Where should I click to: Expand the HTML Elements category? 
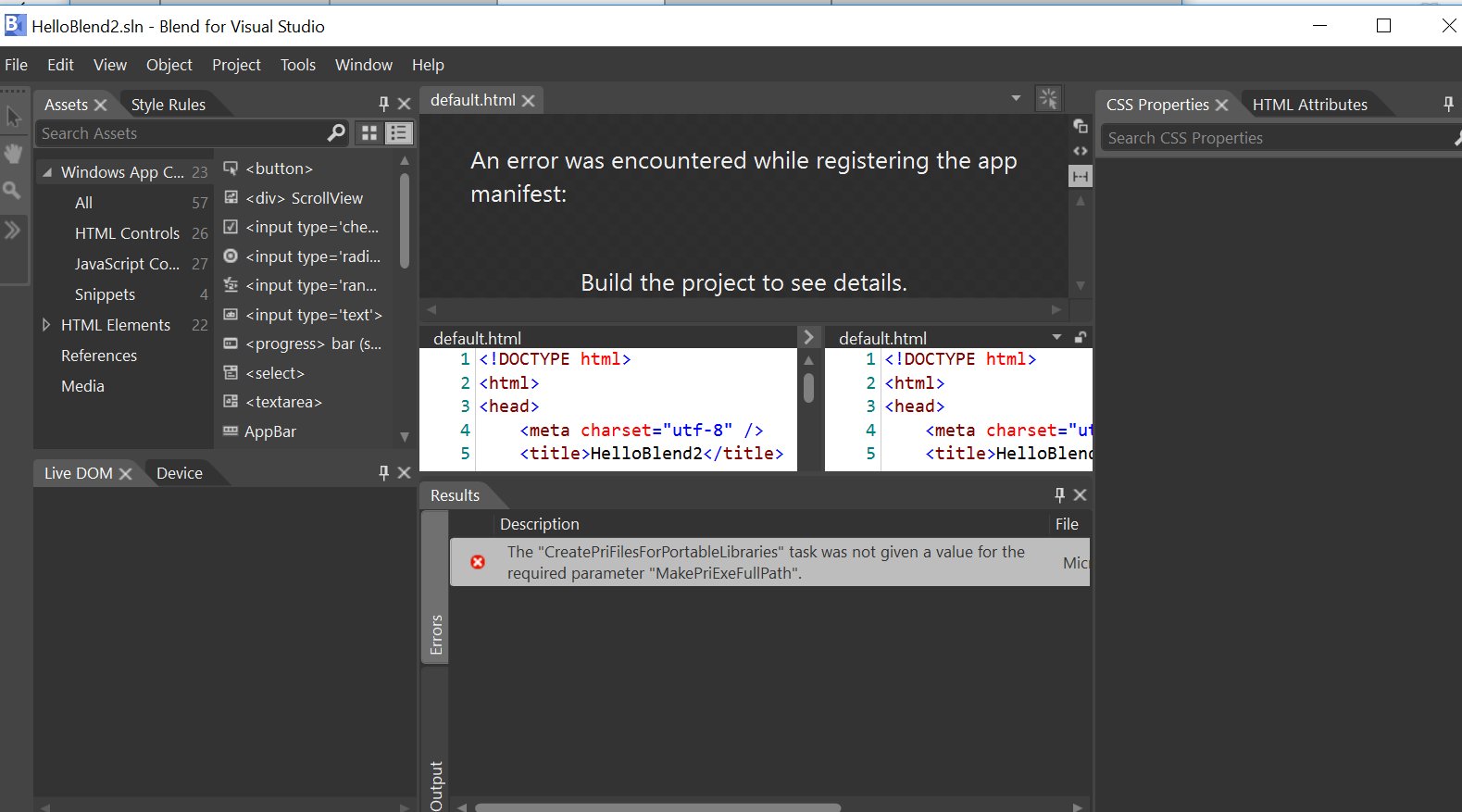tap(46, 325)
